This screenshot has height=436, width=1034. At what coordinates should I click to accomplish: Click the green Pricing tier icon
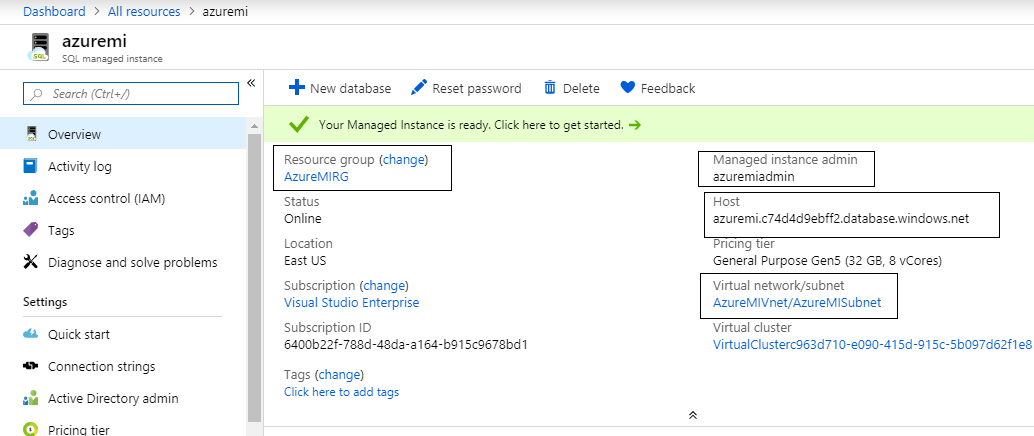tap(30, 429)
